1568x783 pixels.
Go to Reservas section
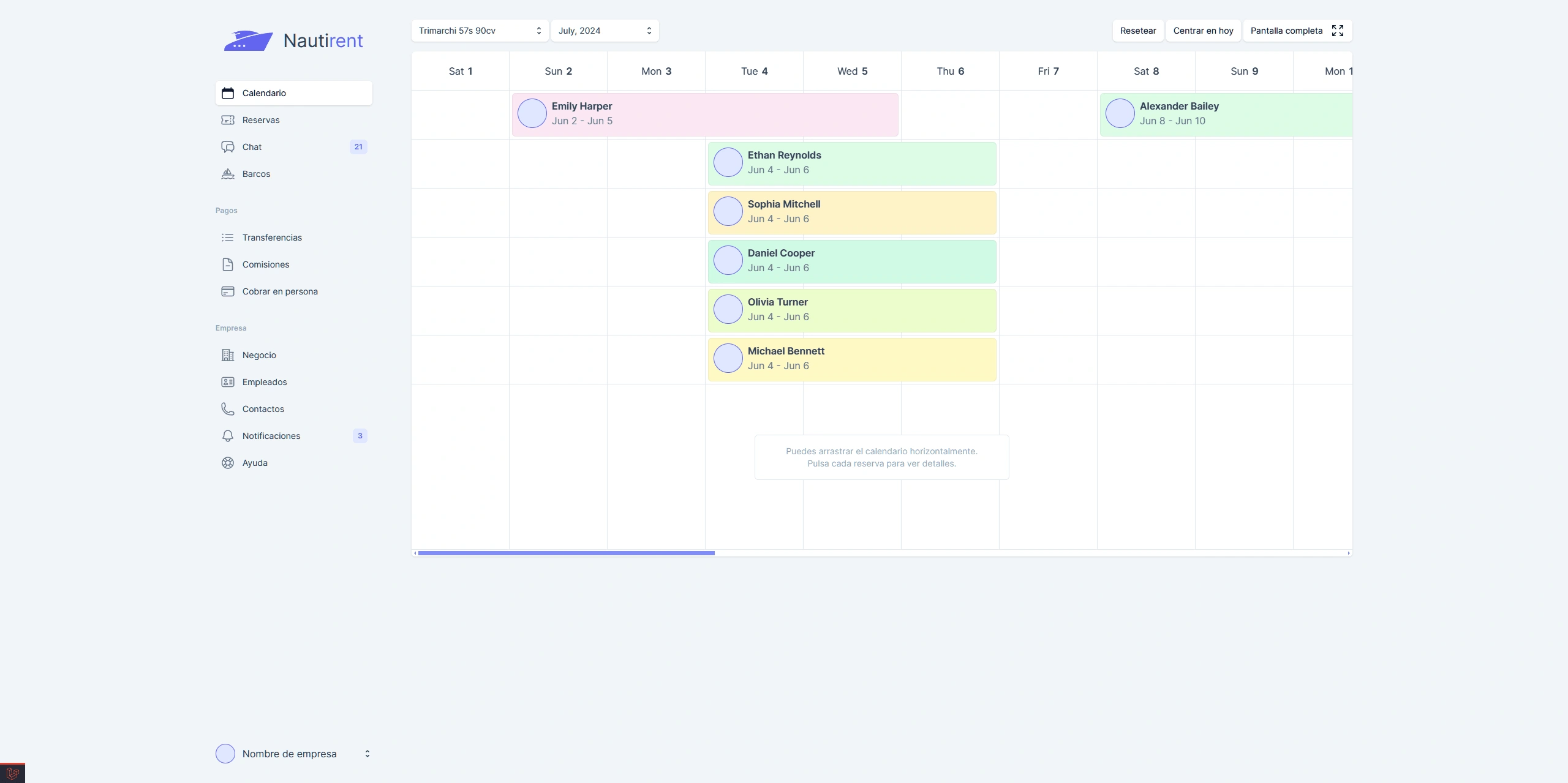point(294,120)
